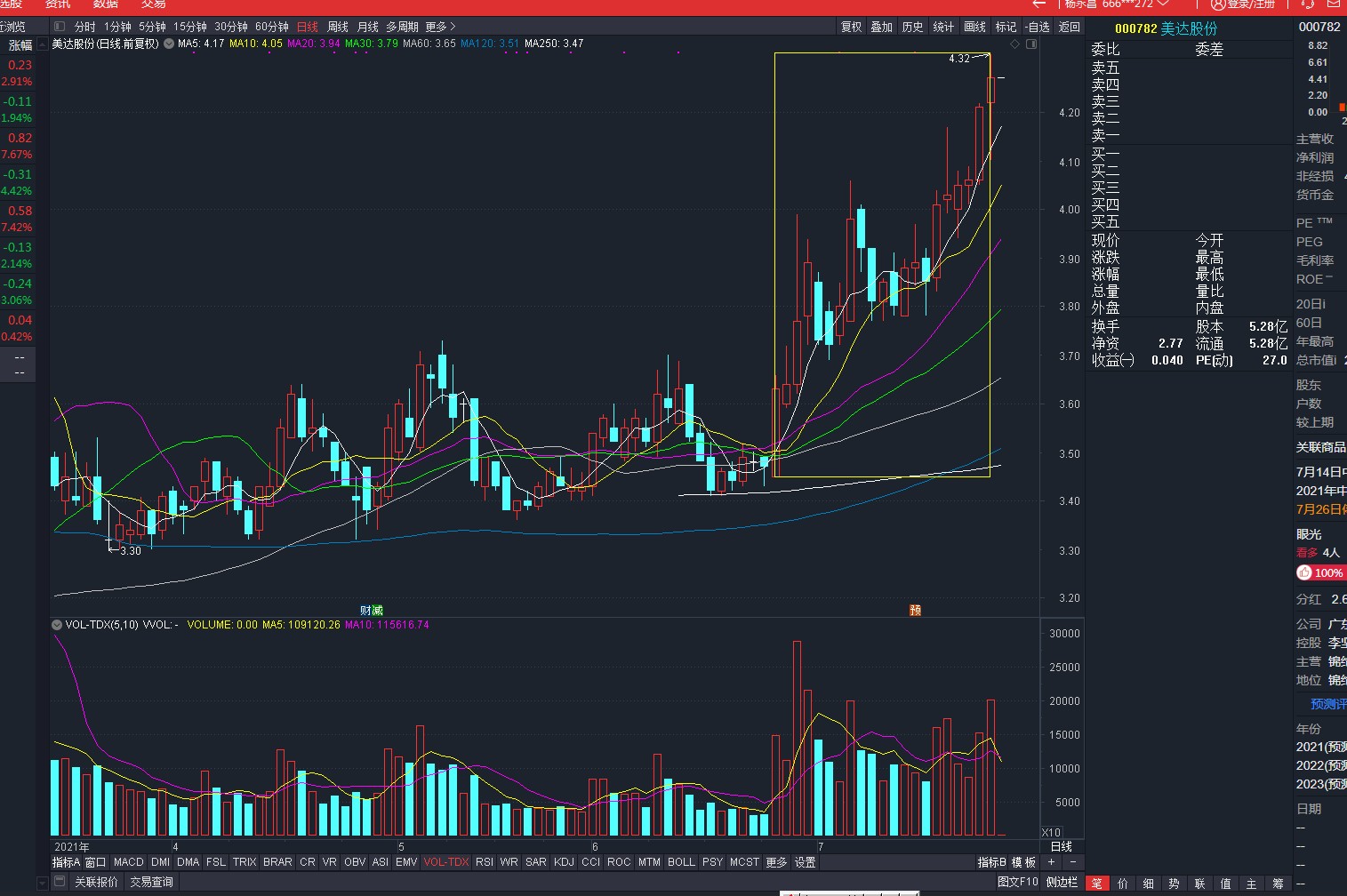The height and width of the screenshot is (896, 1347).
Task: Click the round dropdown icon after 美达股份(日线.前复权)
Action: (x=169, y=44)
